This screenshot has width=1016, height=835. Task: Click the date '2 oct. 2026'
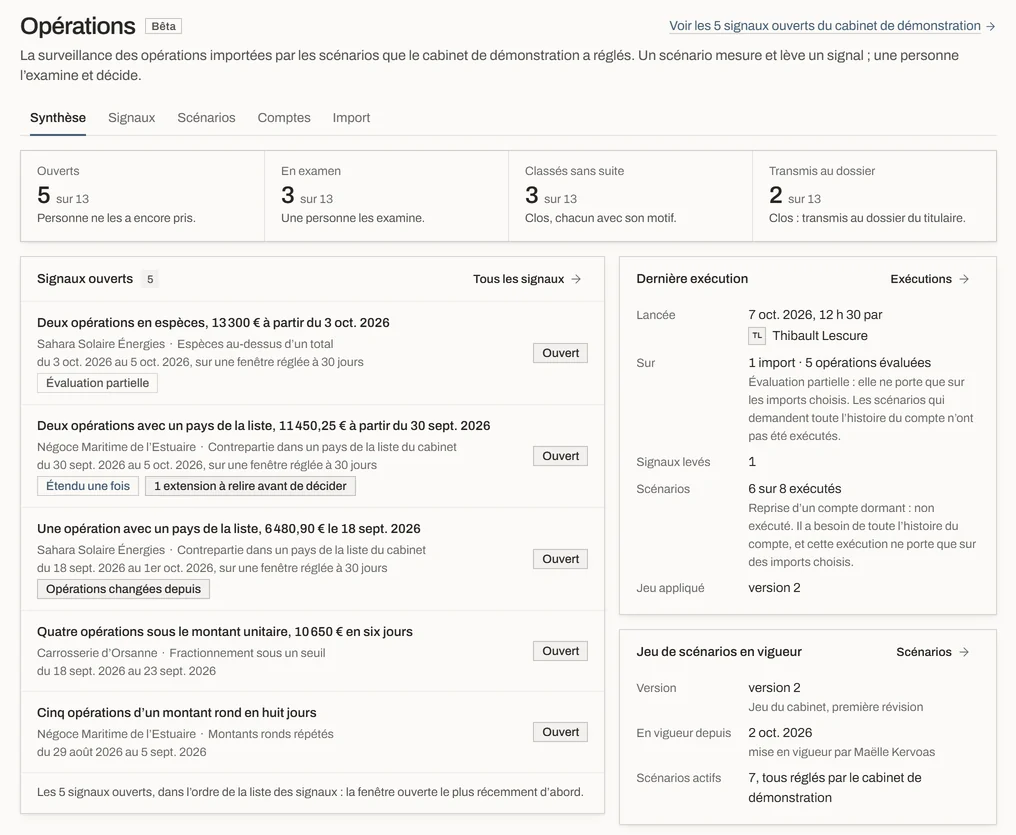point(780,733)
